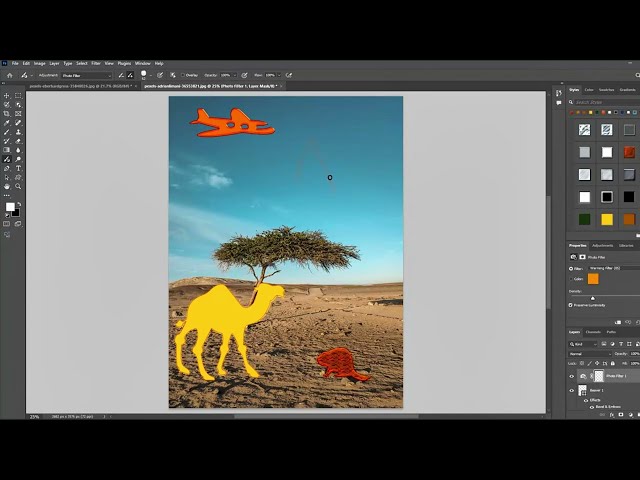Switch to the Channels tab
This screenshot has width=640, height=480.
click(x=593, y=332)
